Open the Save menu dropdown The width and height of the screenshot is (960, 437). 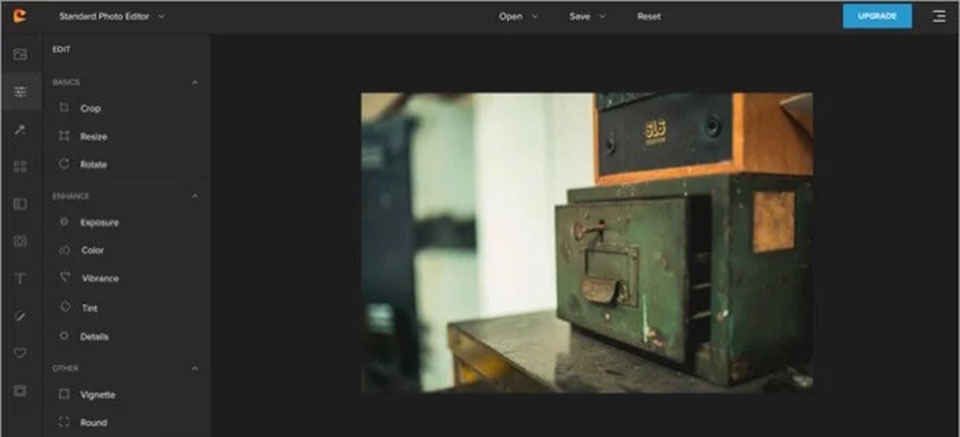587,17
